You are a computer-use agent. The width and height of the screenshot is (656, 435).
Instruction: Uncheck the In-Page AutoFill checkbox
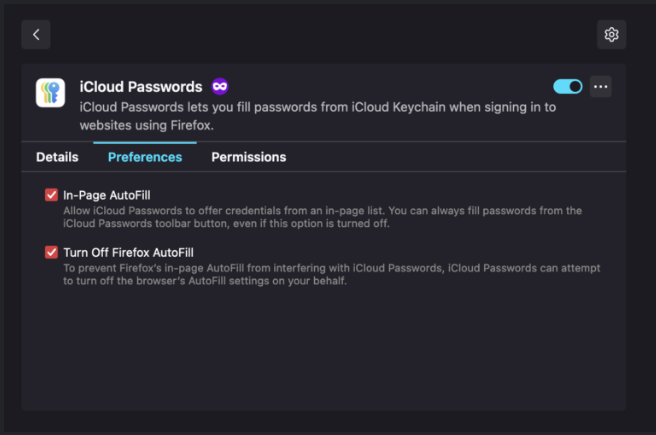coord(51,195)
